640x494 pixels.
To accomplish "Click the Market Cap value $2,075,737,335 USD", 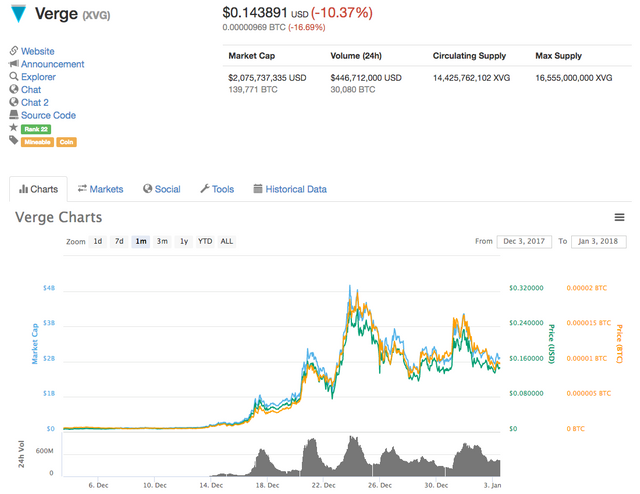I will [267, 78].
